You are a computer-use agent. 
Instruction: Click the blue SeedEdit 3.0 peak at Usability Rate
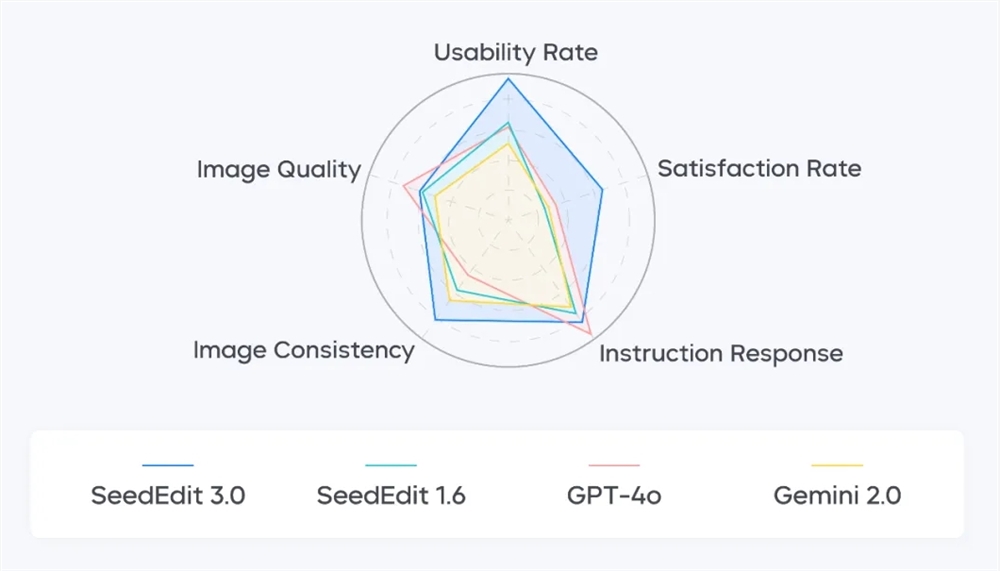[508, 78]
